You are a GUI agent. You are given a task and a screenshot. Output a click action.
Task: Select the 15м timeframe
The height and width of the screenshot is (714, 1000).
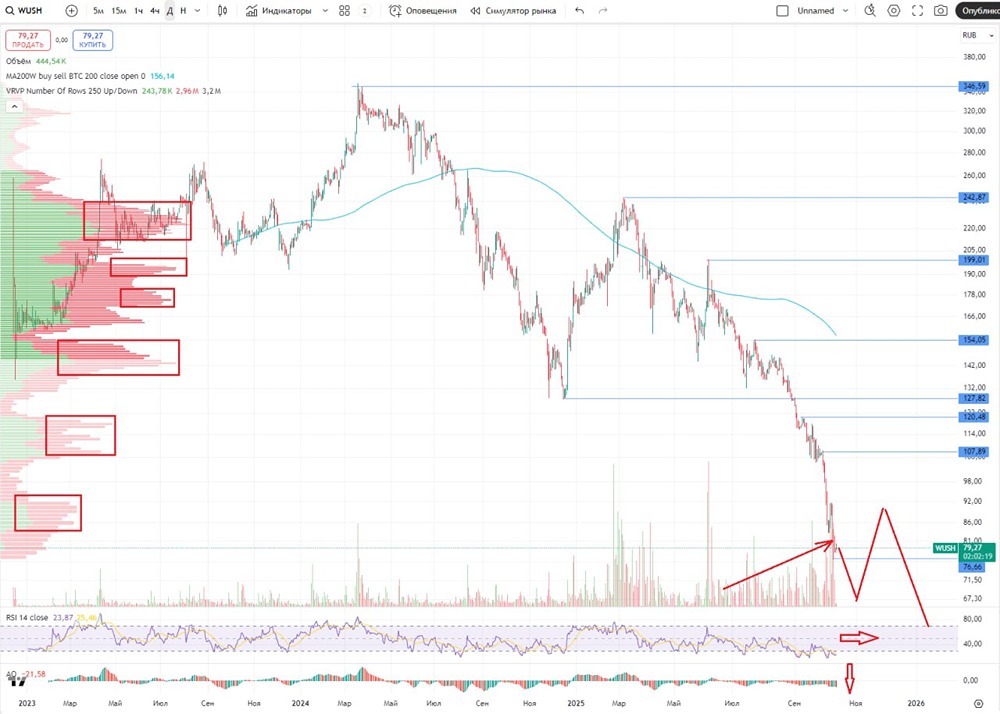pos(119,11)
